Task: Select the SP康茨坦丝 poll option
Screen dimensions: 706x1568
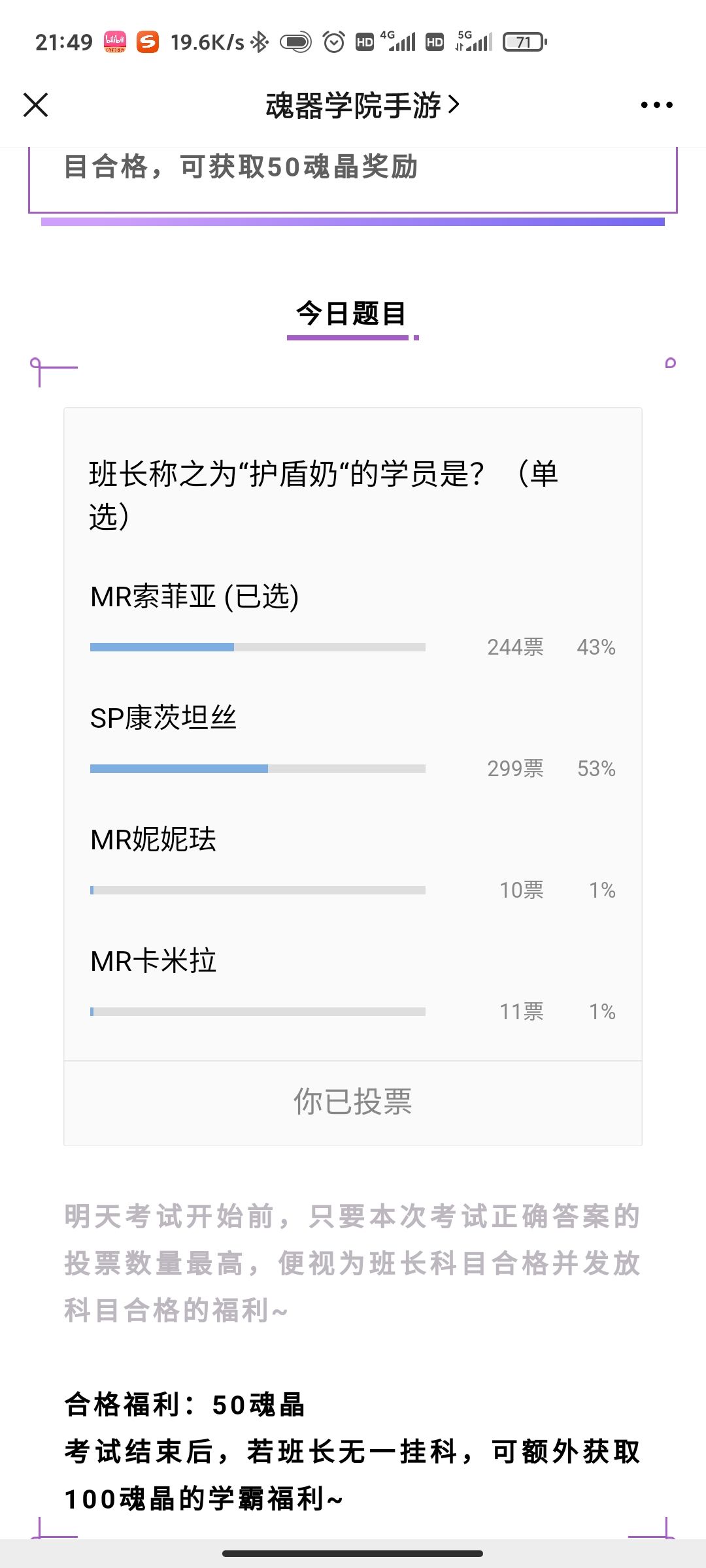Action: point(163,718)
